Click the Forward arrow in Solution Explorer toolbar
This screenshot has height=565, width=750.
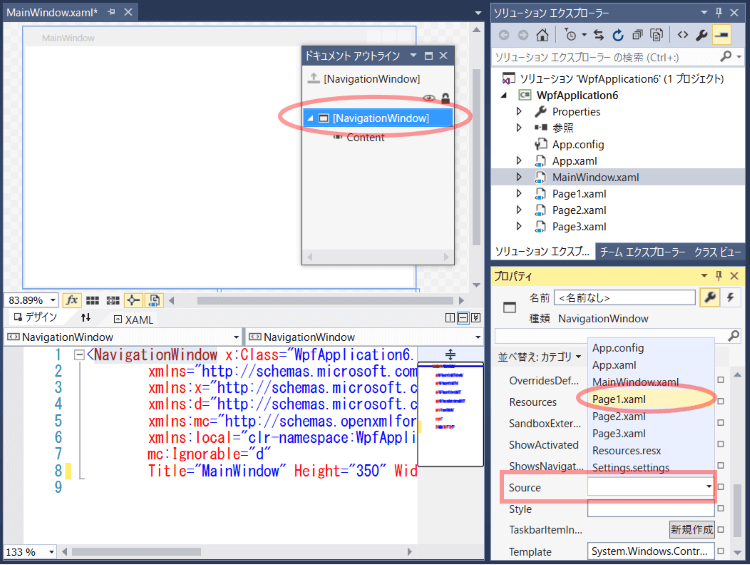523,35
